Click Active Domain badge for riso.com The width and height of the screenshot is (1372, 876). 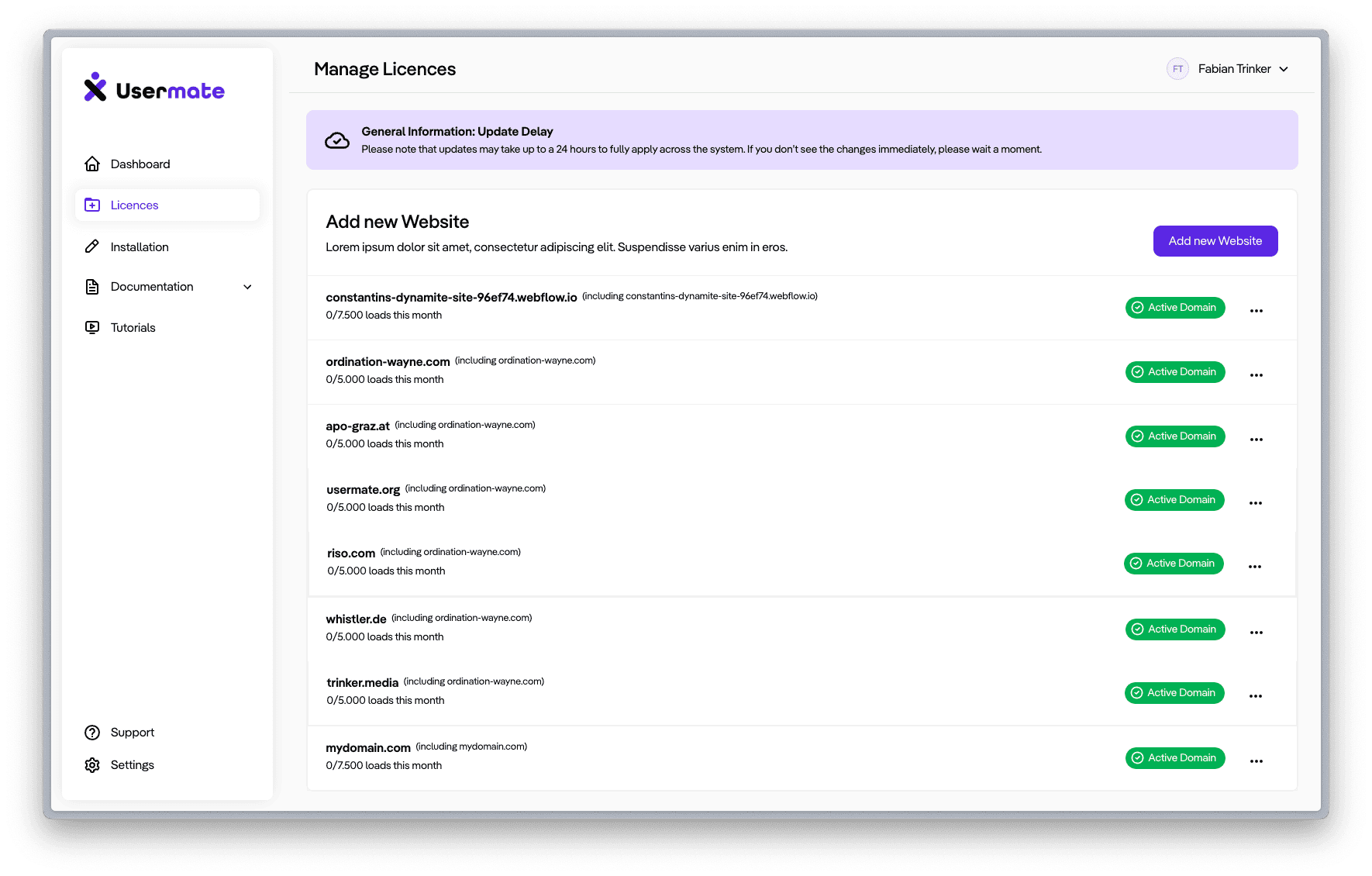tap(1174, 564)
